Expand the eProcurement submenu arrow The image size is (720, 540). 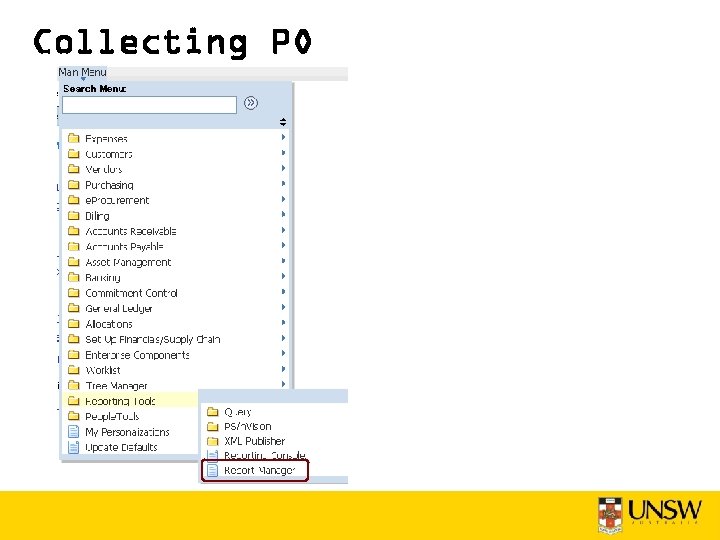pos(283,199)
